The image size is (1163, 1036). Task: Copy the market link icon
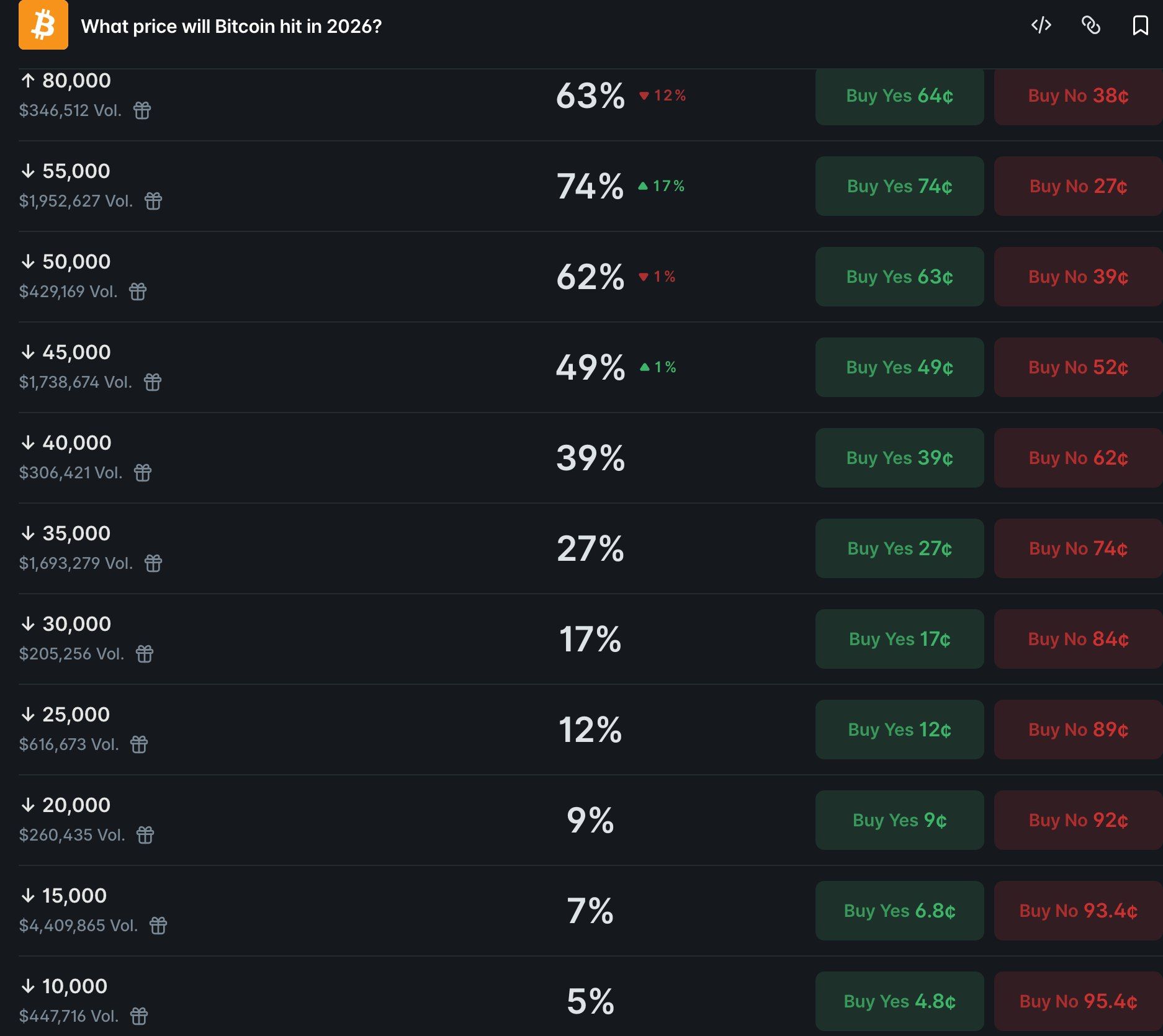tap(1090, 25)
